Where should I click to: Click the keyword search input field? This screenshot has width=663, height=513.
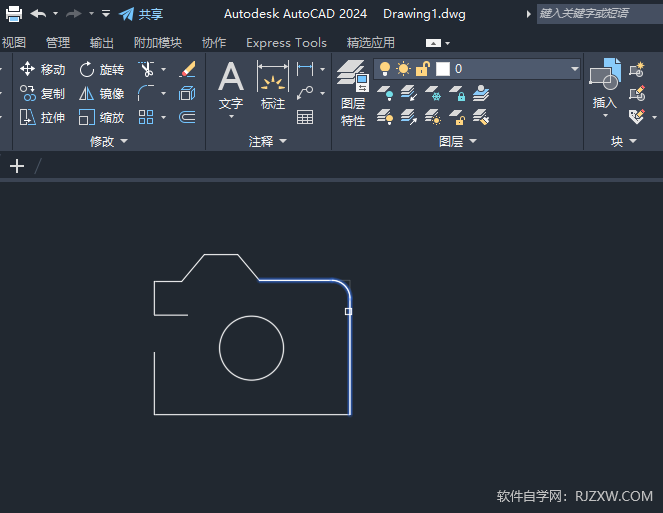tap(597, 13)
